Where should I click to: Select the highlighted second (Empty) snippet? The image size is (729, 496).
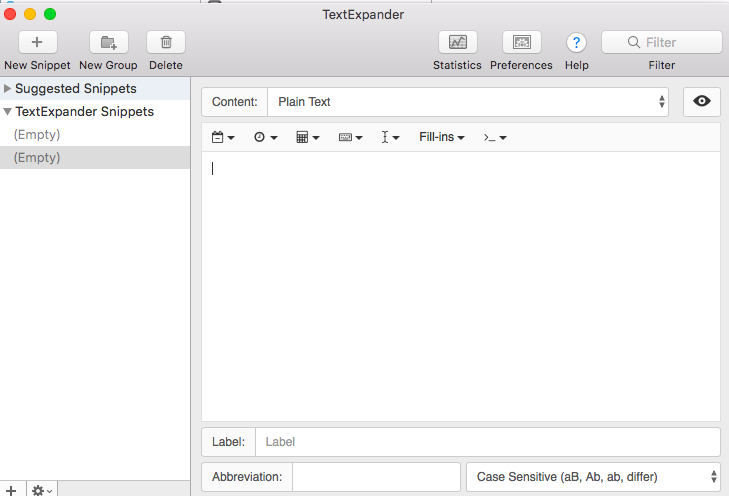(x=95, y=158)
